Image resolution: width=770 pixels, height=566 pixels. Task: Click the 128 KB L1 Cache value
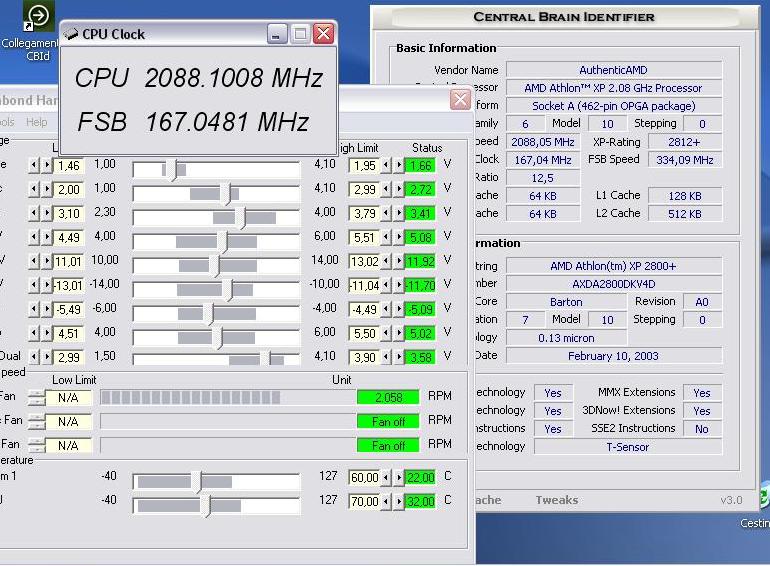tap(685, 196)
